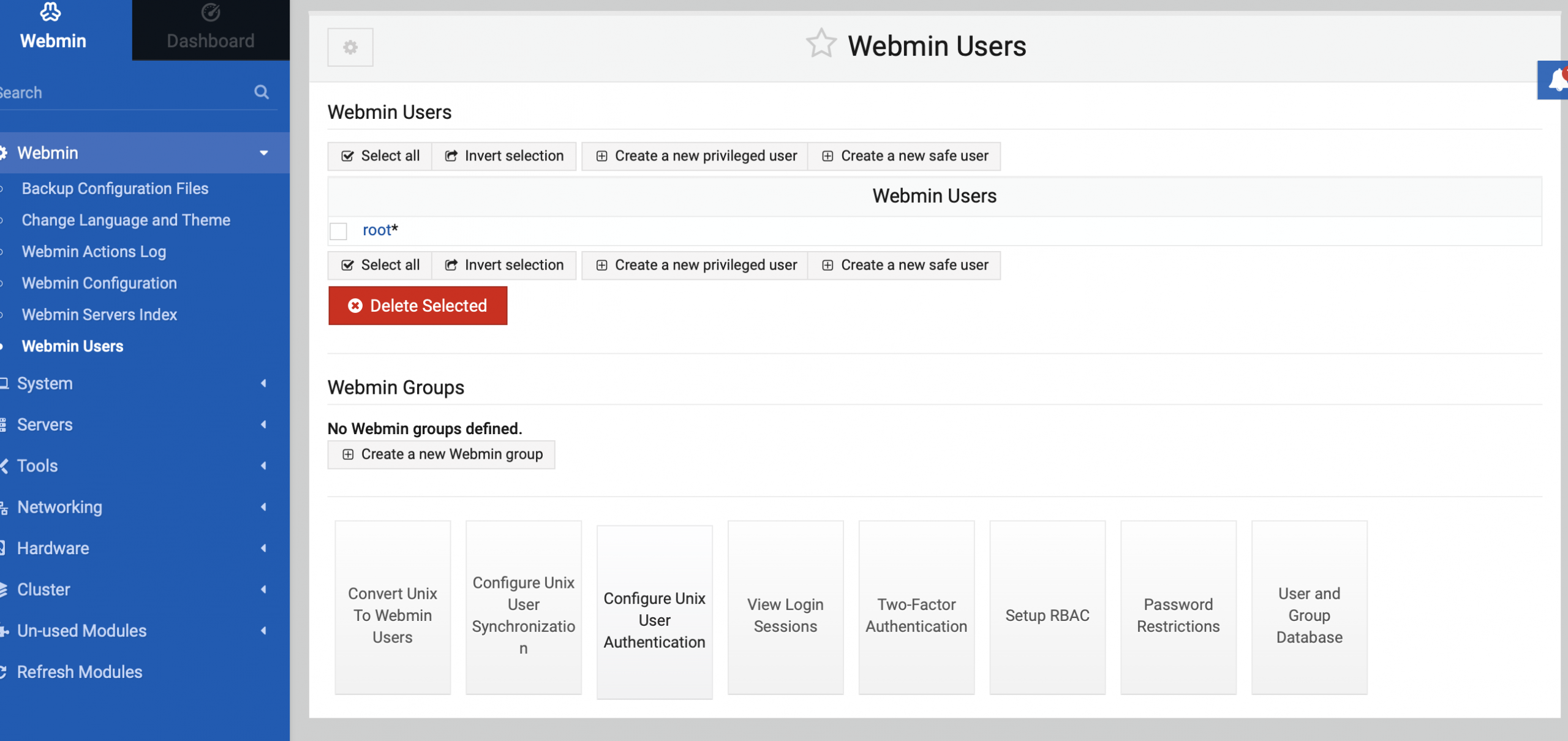The height and width of the screenshot is (741, 1568).
Task: Click the Webmin logo icon
Action: (x=51, y=11)
